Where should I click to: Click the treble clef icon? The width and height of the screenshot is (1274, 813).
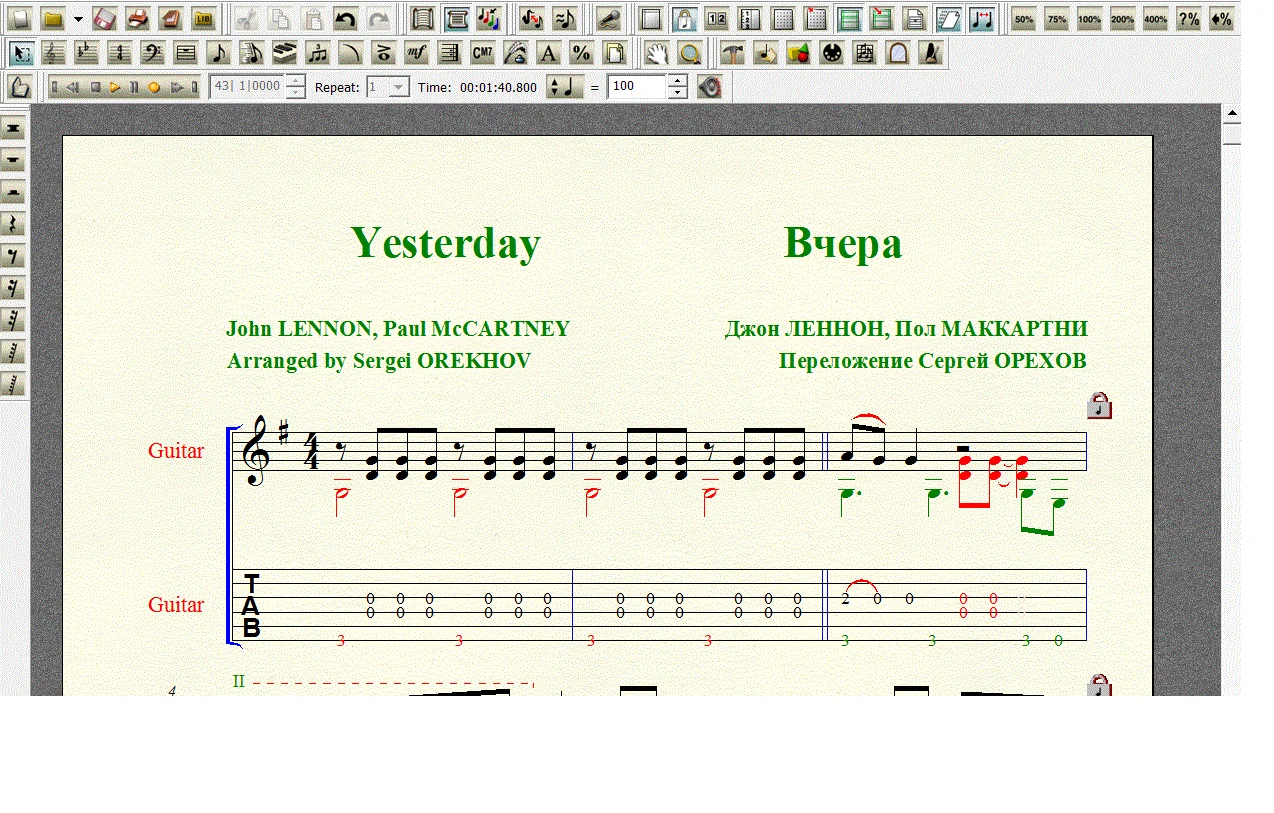point(54,53)
